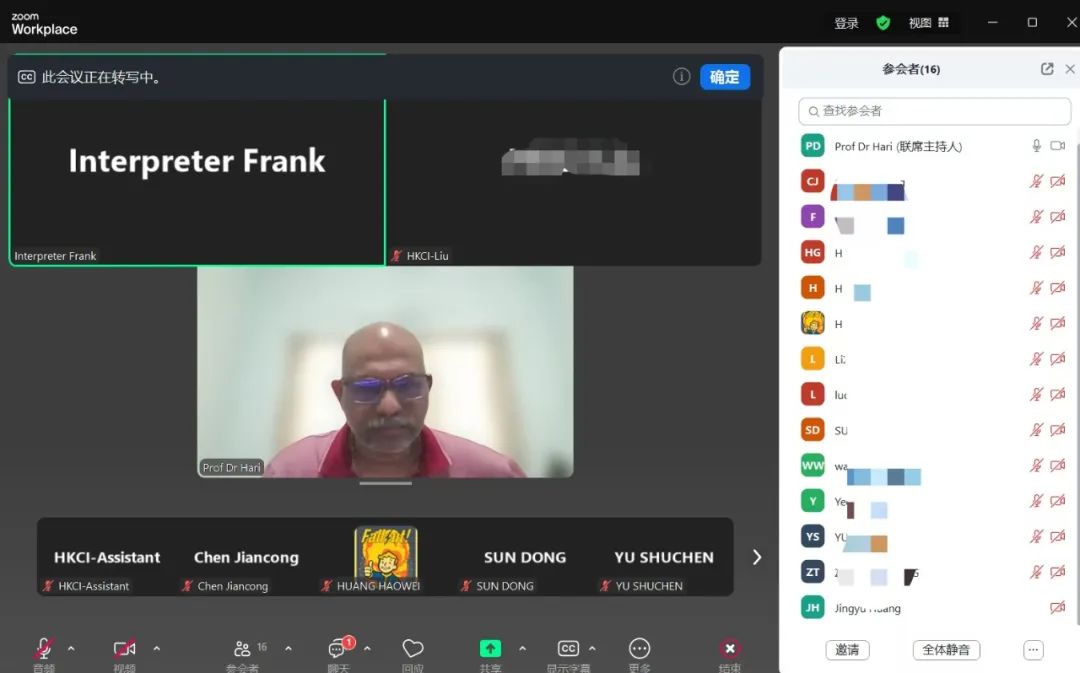Turn on camera with video button
Image resolution: width=1080 pixels, height=673 pixels.
pos(124,649)
